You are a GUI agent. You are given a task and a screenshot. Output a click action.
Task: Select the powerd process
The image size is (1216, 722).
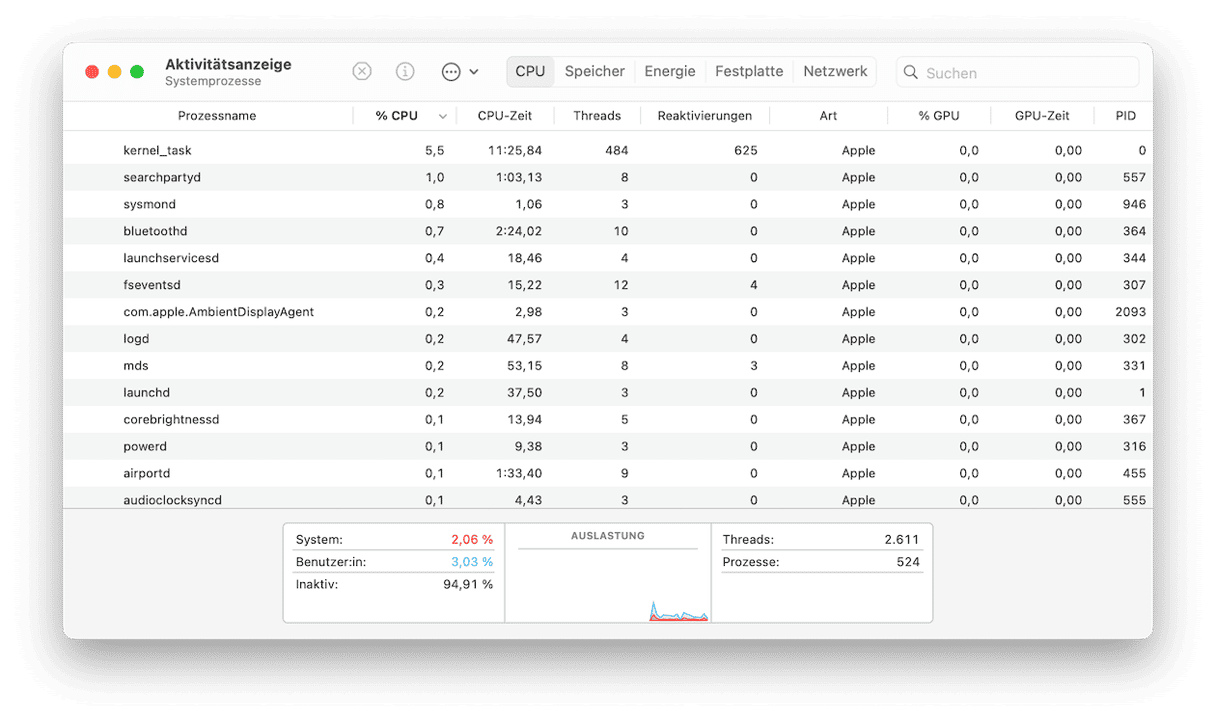608,447
